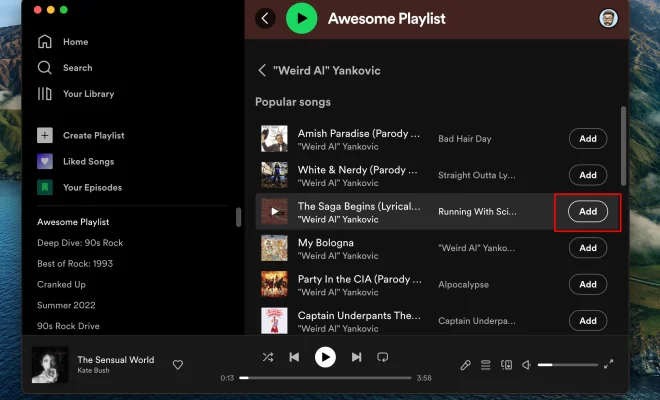
Task: Open Best of Rock: 1993 playlist
Action: point(75,264)
